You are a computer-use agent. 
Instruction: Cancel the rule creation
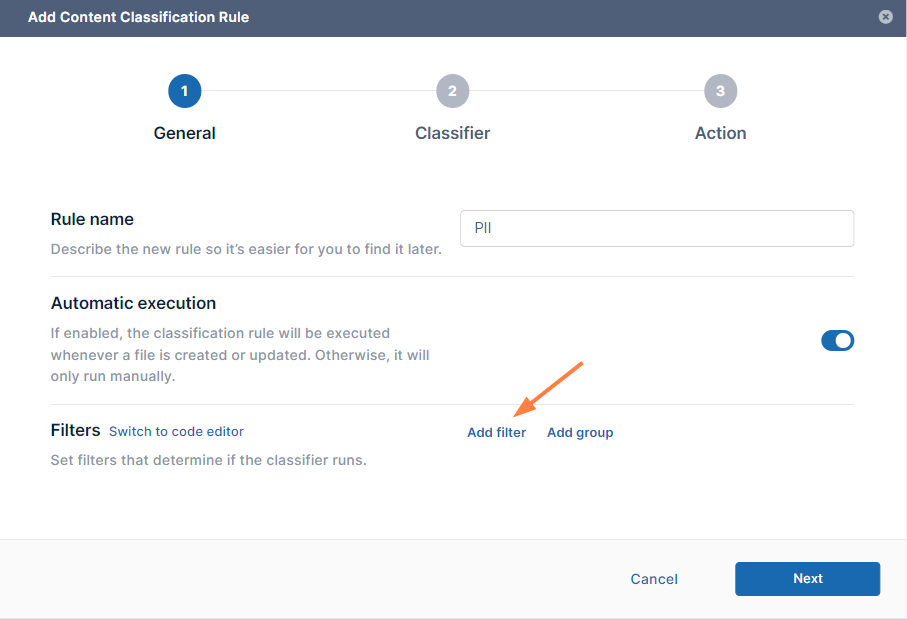click(654, 579)
